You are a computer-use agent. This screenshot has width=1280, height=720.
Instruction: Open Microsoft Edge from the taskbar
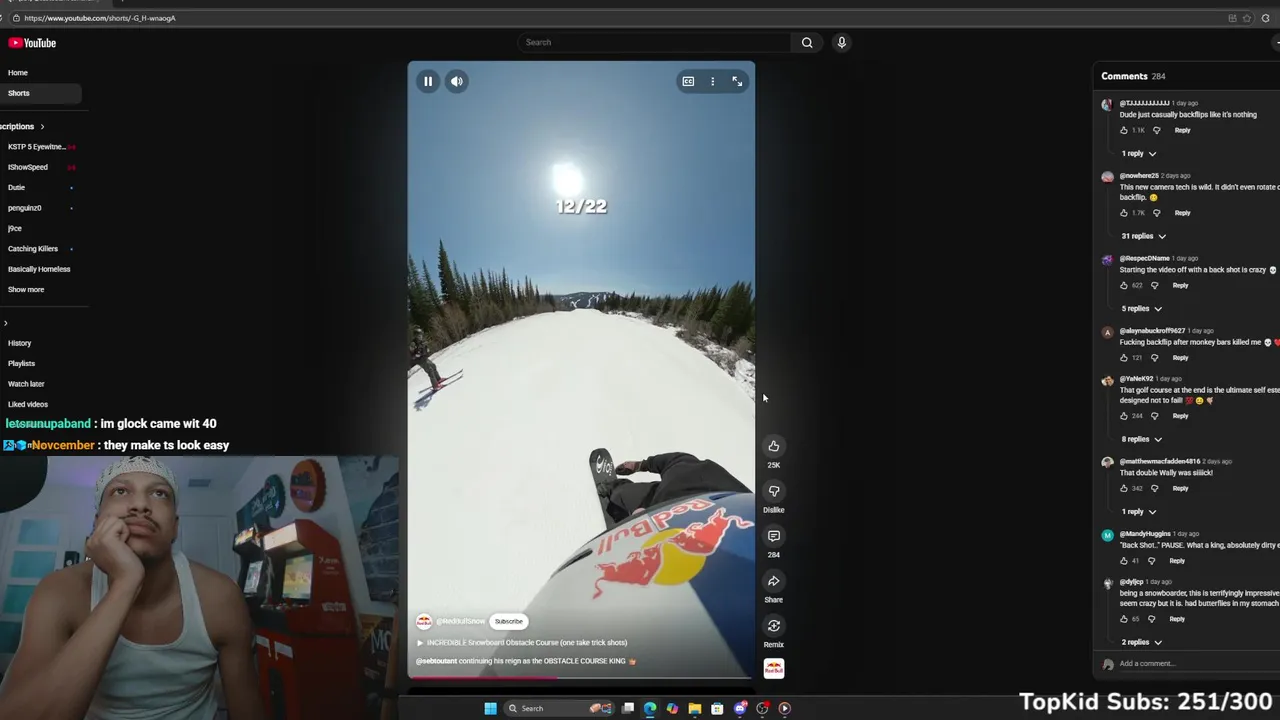click(650, 708)
